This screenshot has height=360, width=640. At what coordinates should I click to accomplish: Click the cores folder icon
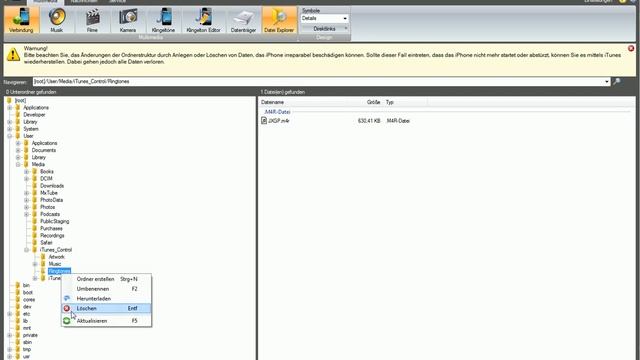point(18,300)
